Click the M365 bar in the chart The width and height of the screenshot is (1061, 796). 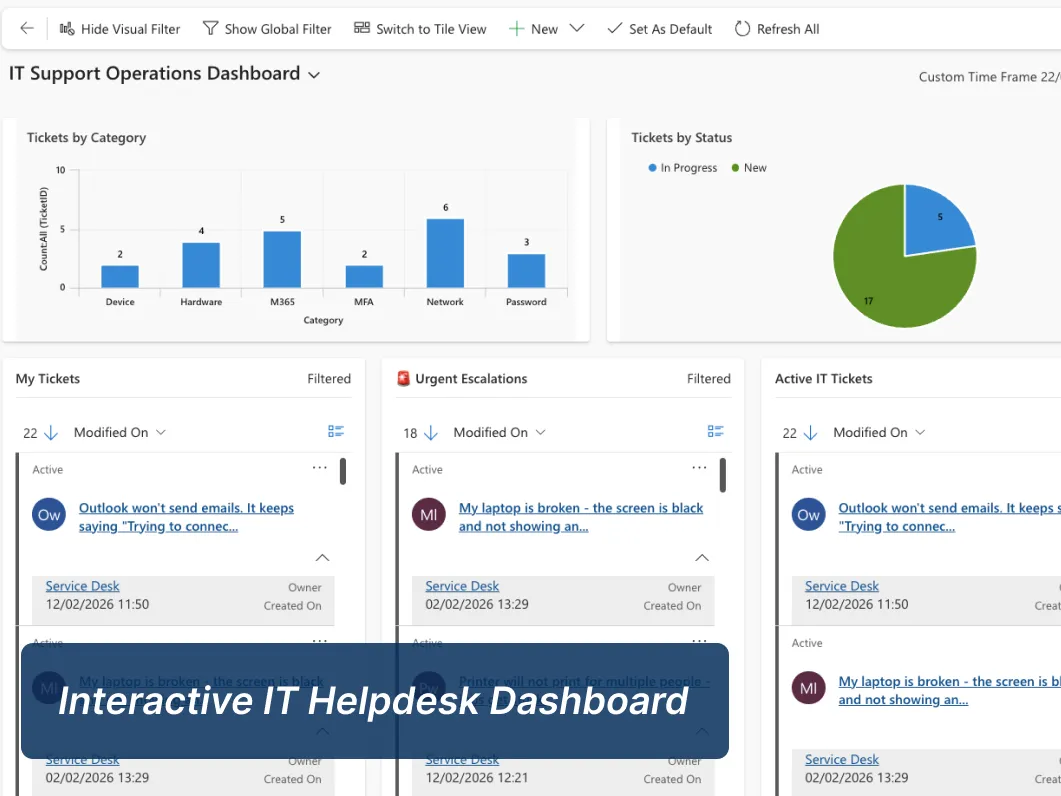tap(282, 259)
